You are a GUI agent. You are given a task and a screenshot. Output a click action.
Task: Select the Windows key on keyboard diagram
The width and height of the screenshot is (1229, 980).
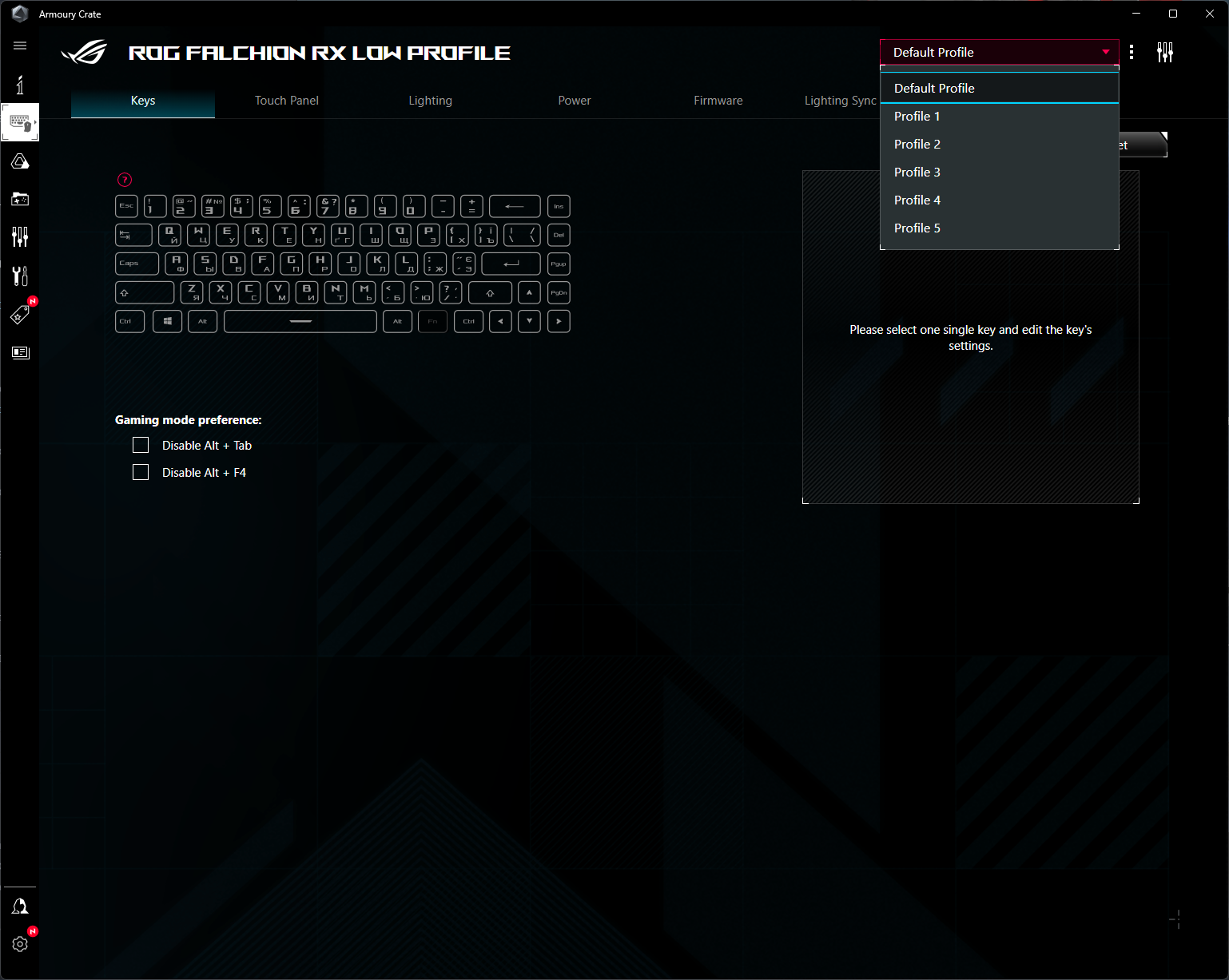tap(167, 321)
